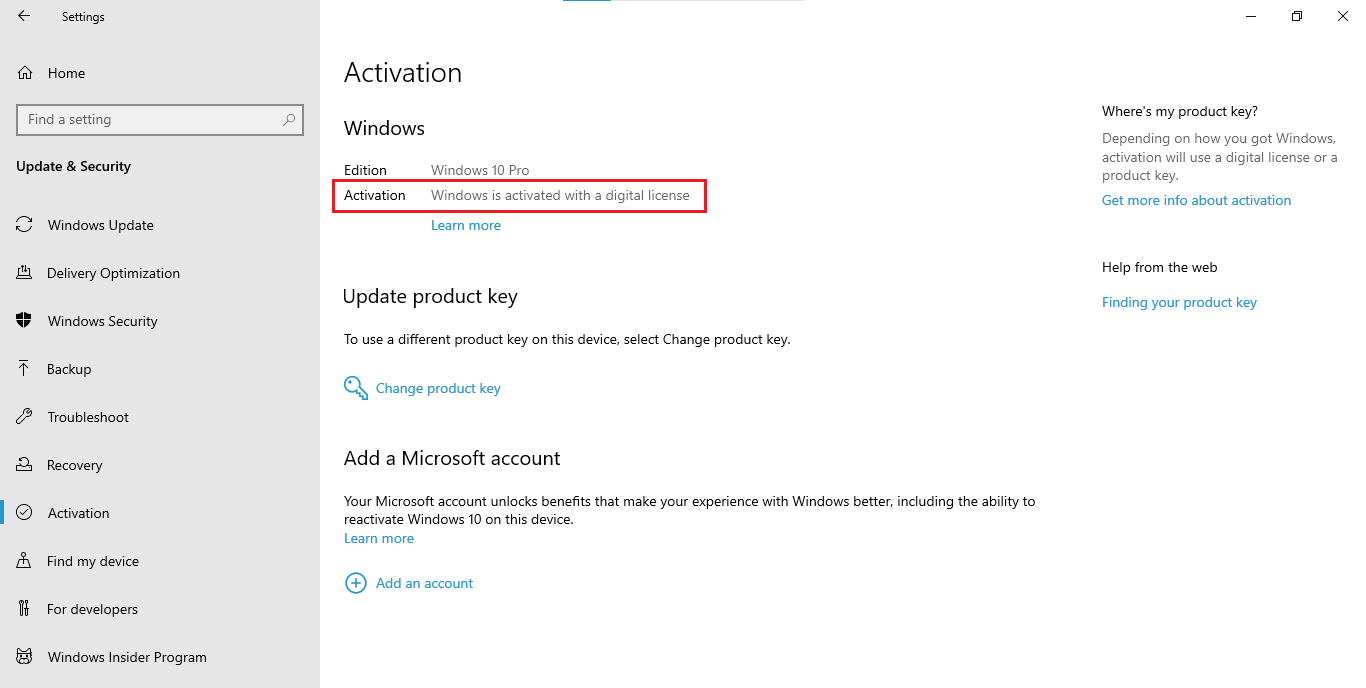Select Activation in the sidebar
Screen dimensions: 1366x688
click(78, 513)
